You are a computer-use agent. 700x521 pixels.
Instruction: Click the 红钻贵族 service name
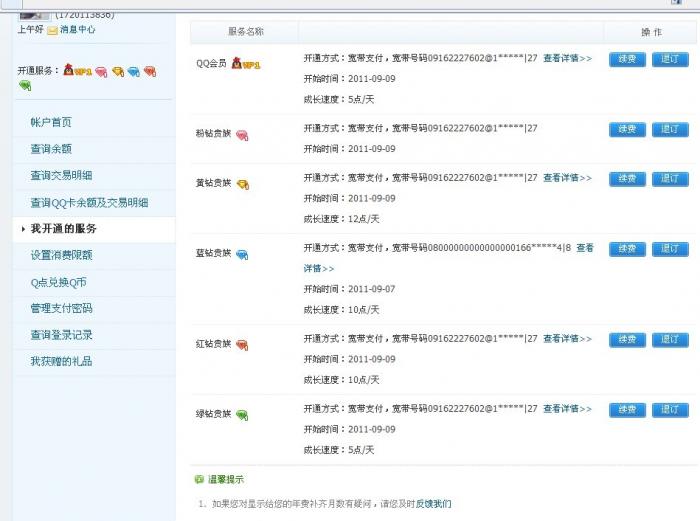(214, 344)
